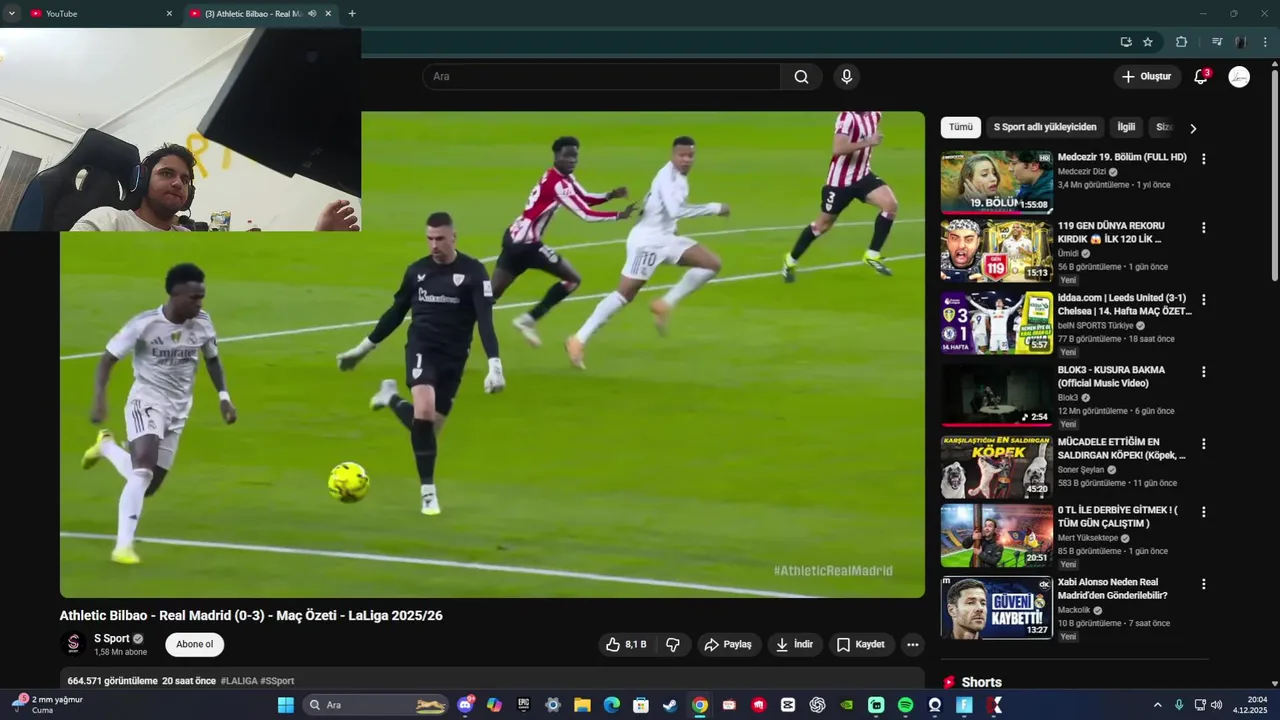Open options menu for Medcezir 19. Bölüm video
This screenshot has width=1280, height=720.
1204,159
